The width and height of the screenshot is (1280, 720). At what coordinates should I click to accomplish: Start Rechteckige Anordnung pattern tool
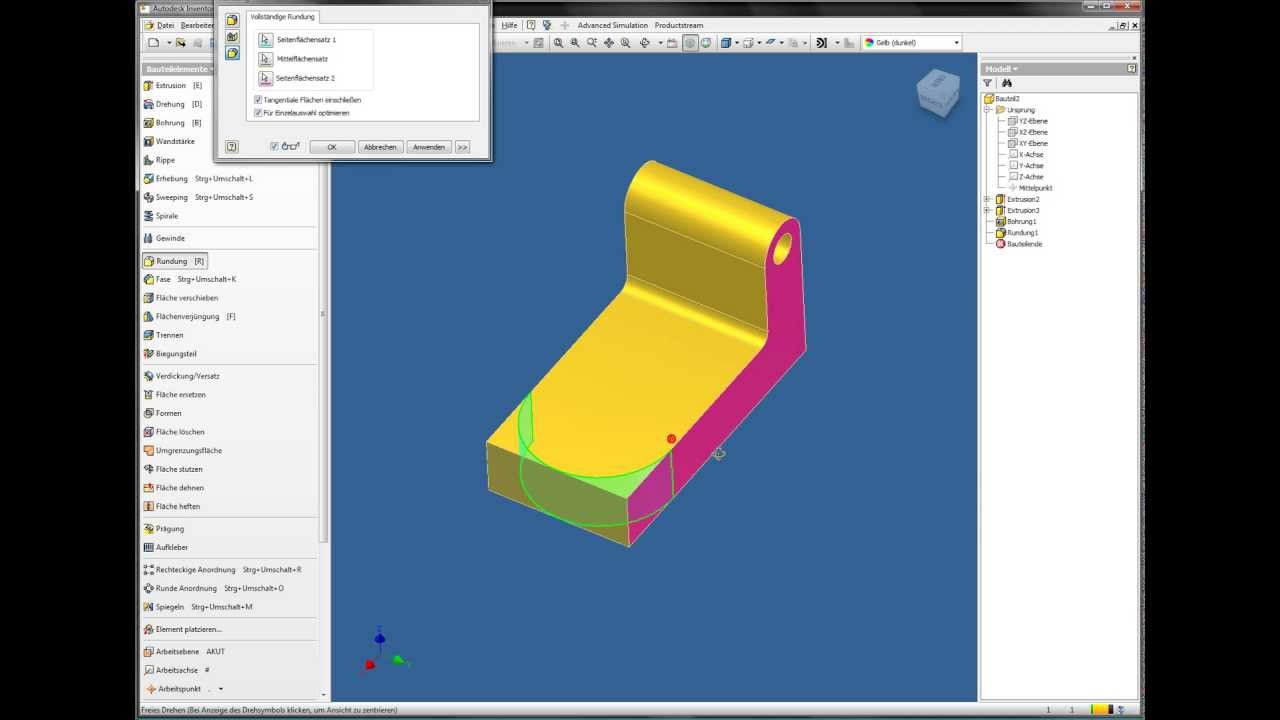tap(222, 569)
